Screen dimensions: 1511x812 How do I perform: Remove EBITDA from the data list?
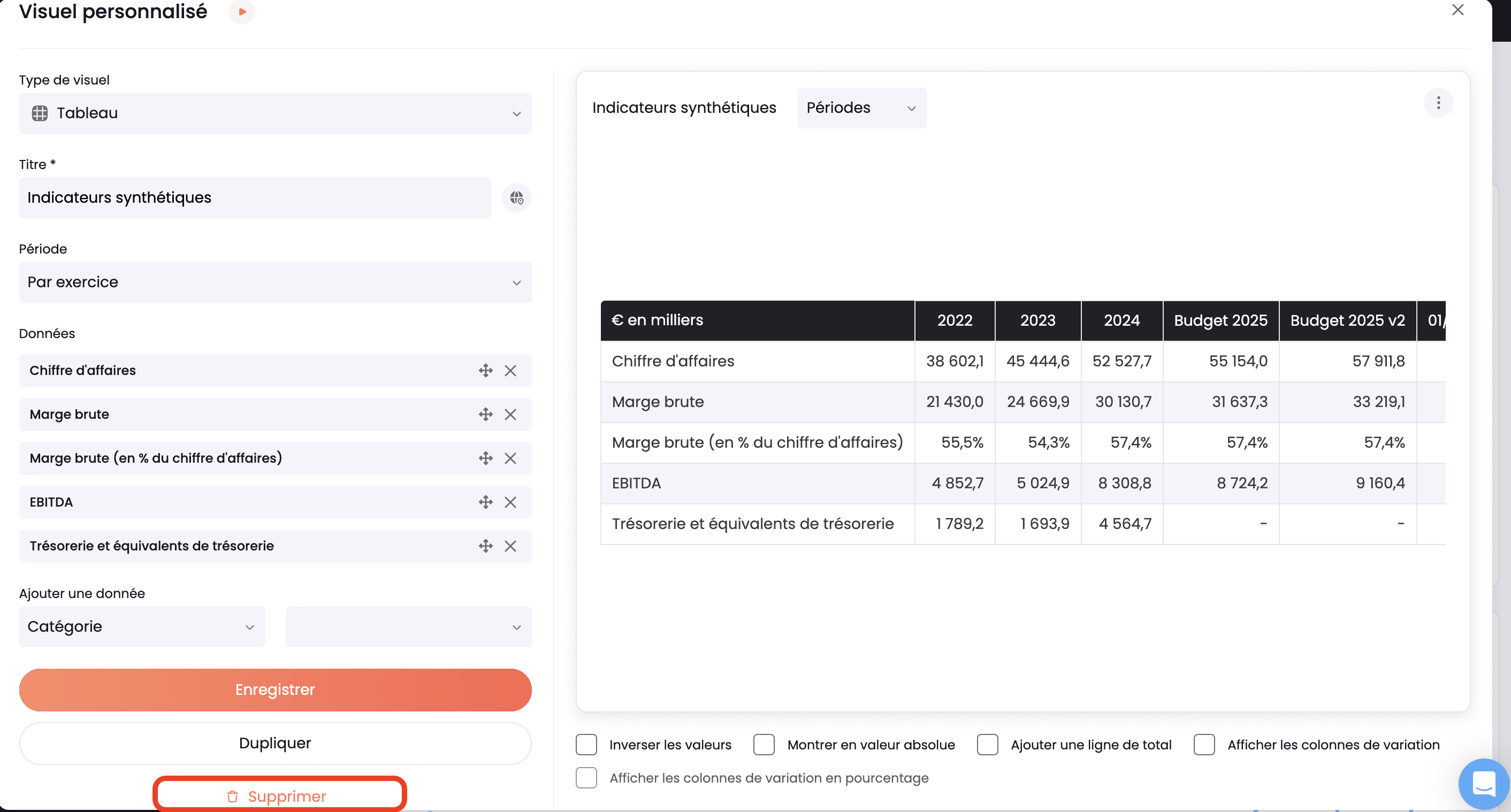(510, 502)
